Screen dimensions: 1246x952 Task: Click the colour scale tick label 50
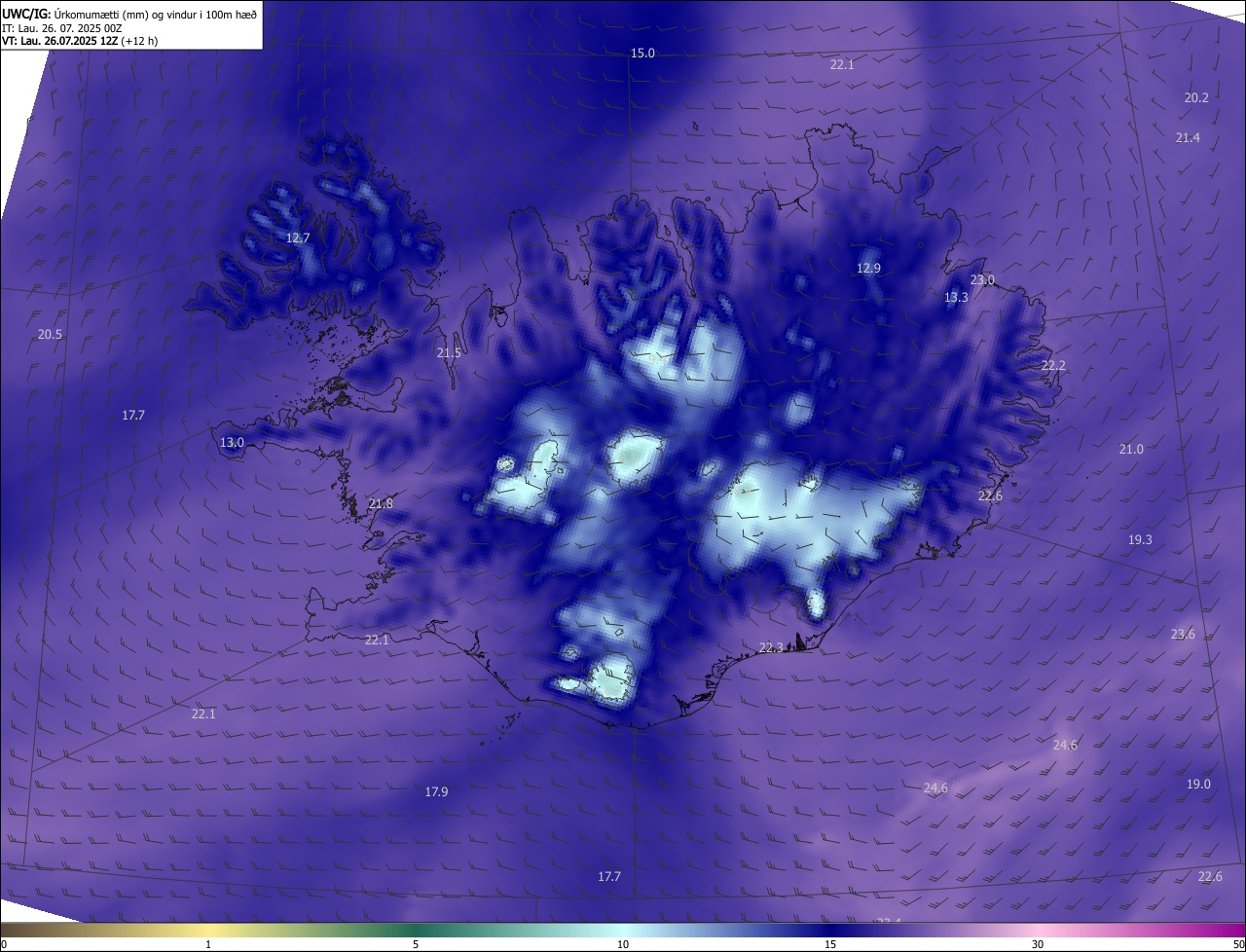point(1238,944)
